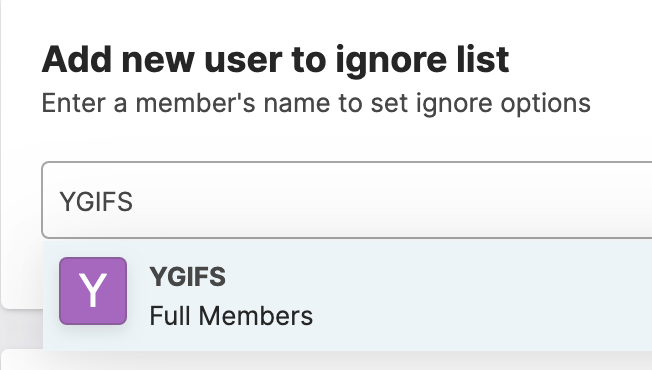The width and height of the screenshot is (652, 370).
Task: Select the purple Y avatar icon
Action: click(x=93, y=291)
